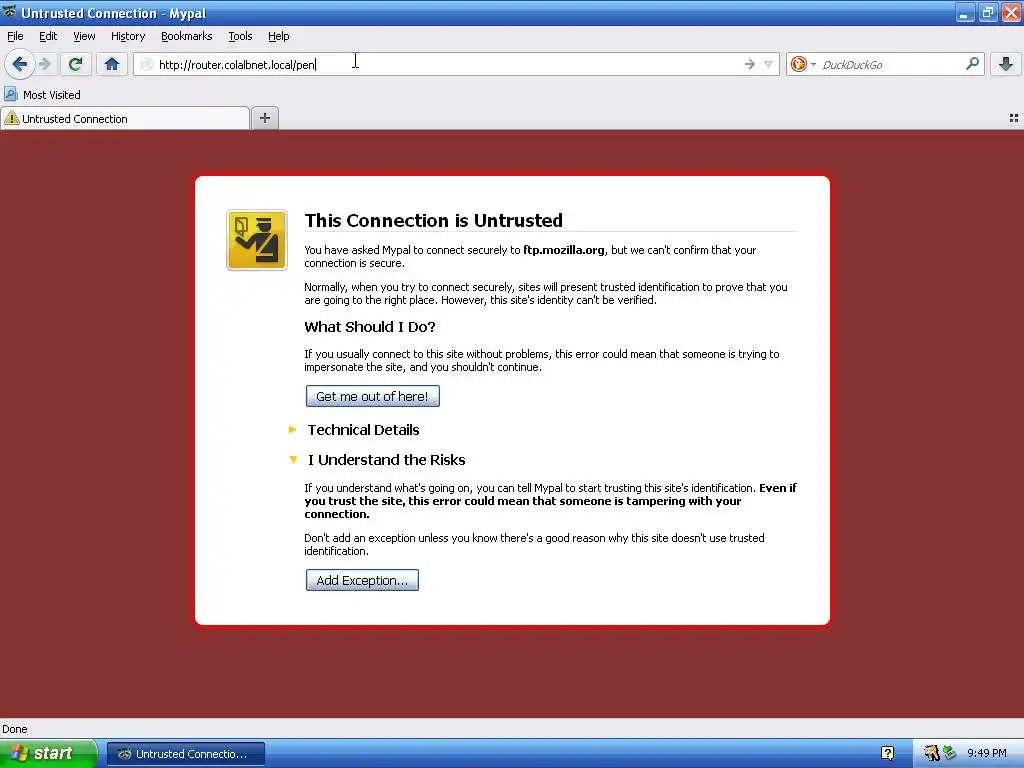Viewport: 1024px width, 768px height.
Task: Open the DuckDuckGo search engine selector
Action: (803, 64)
